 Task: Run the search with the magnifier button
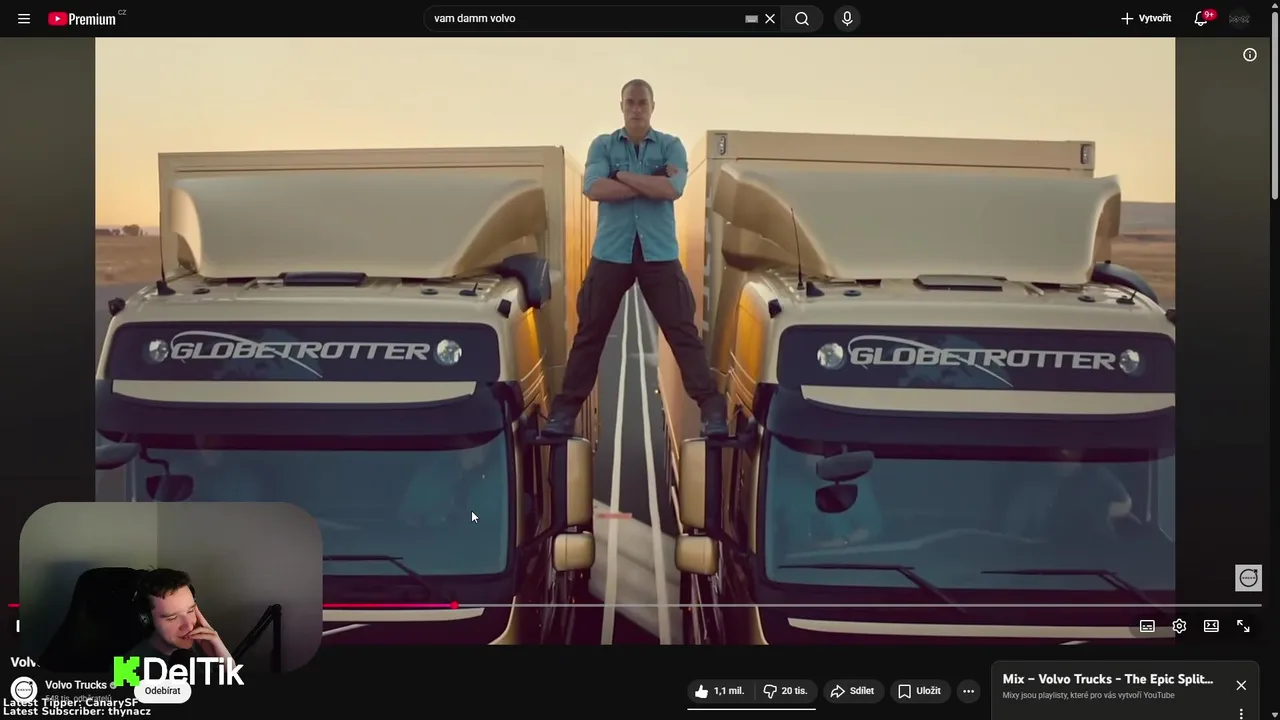802,19
